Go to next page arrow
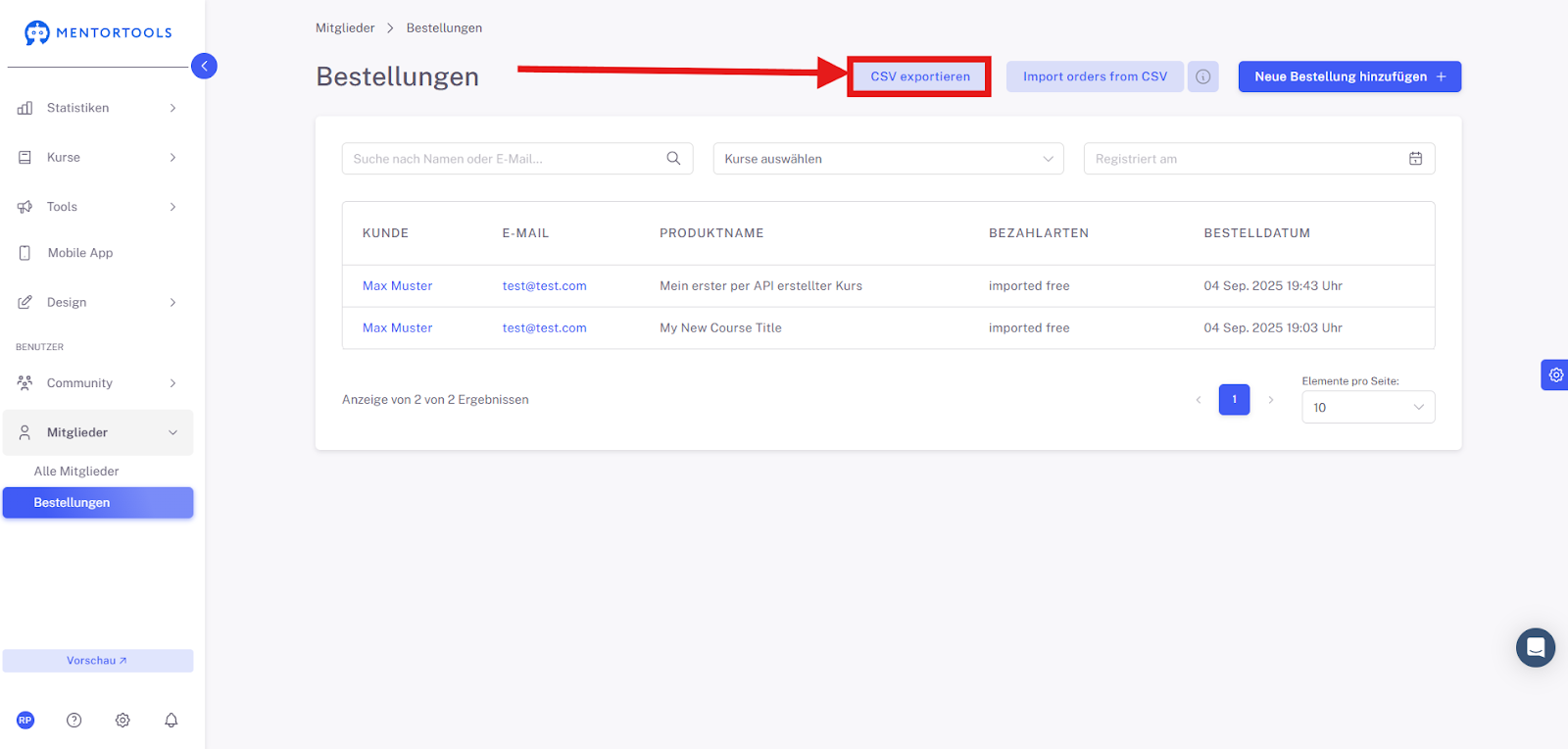The height and width of the screenshot is (749, 1568). [1270, 399]
